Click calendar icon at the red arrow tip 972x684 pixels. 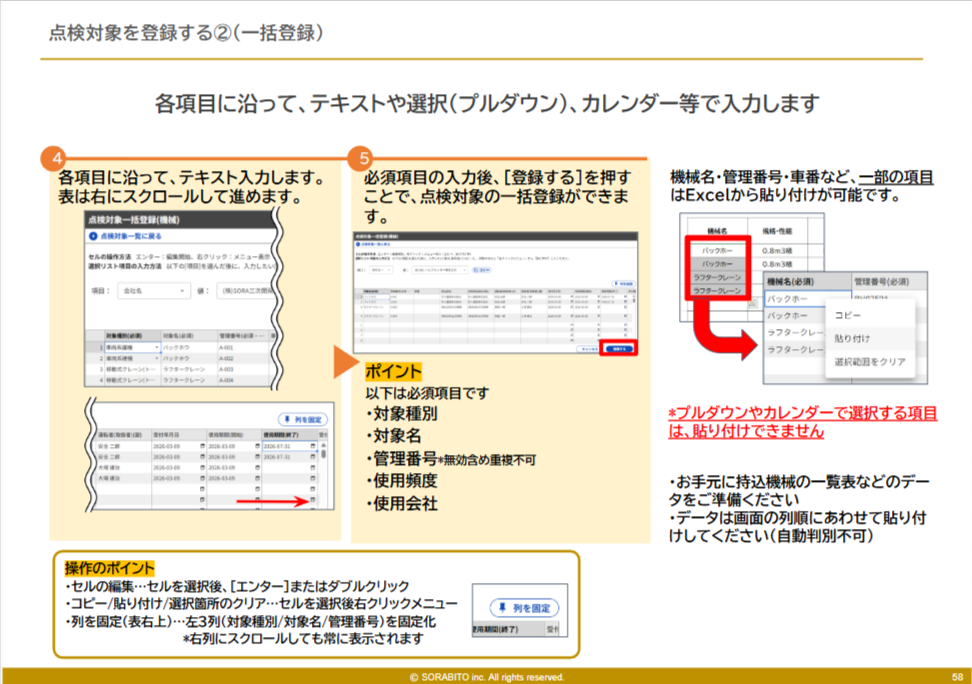[x=312, y=501]
